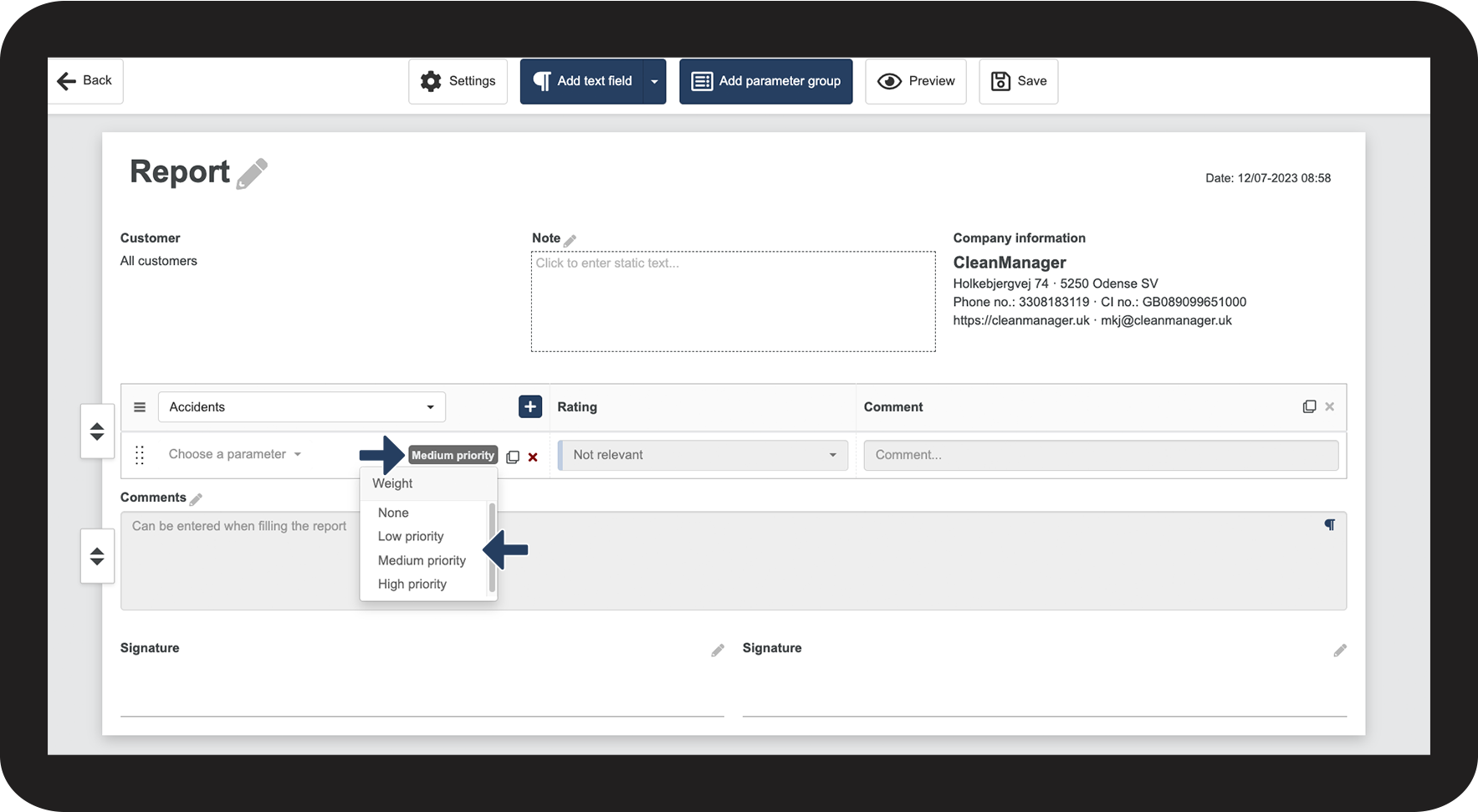This screenshot has height=812, width=1478.
Task: Click the pencil icon beside Report title
Action: coord(252,173)
